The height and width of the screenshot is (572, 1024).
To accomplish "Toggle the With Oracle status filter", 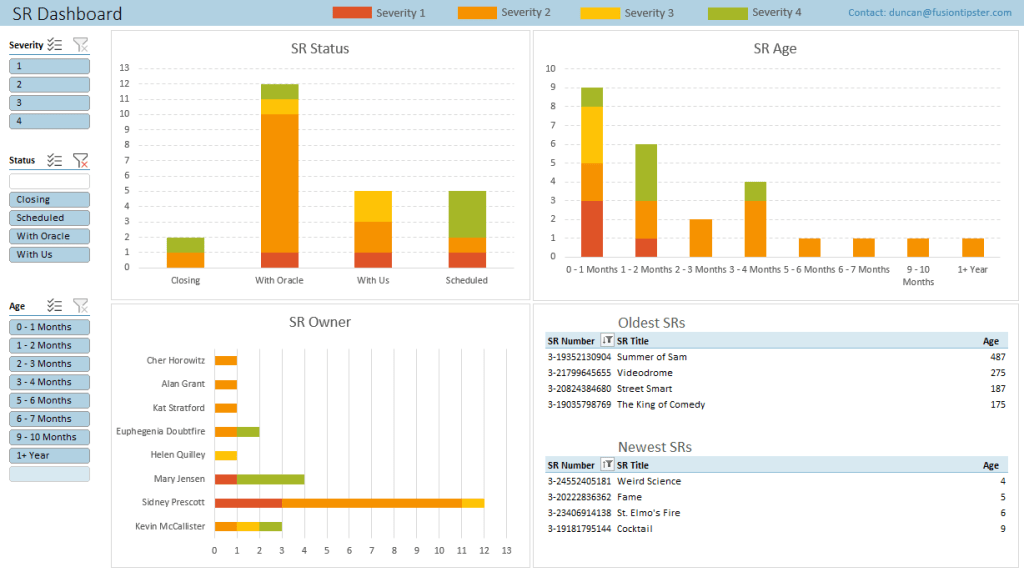I will coord(49,236).
